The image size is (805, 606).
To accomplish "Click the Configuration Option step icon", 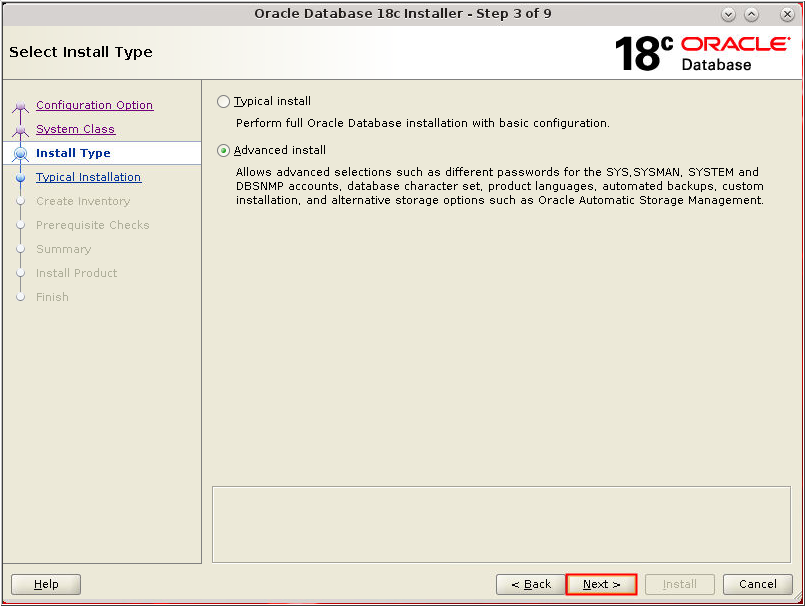I will click(x=20, y=105).
